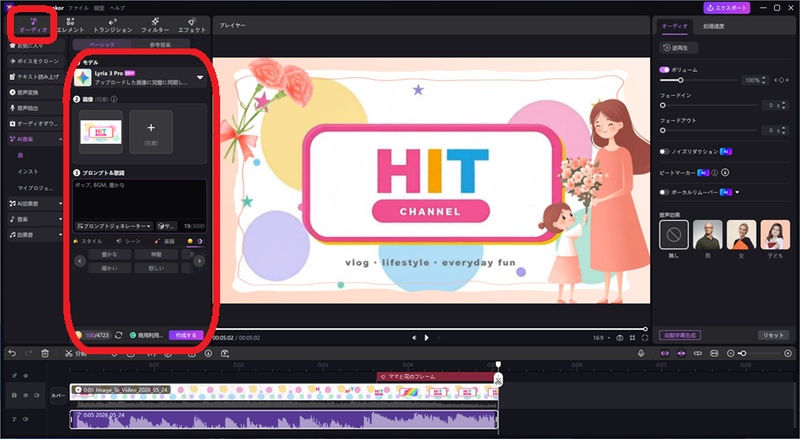Click the 自動字幕生成 button

pos(680,335)
